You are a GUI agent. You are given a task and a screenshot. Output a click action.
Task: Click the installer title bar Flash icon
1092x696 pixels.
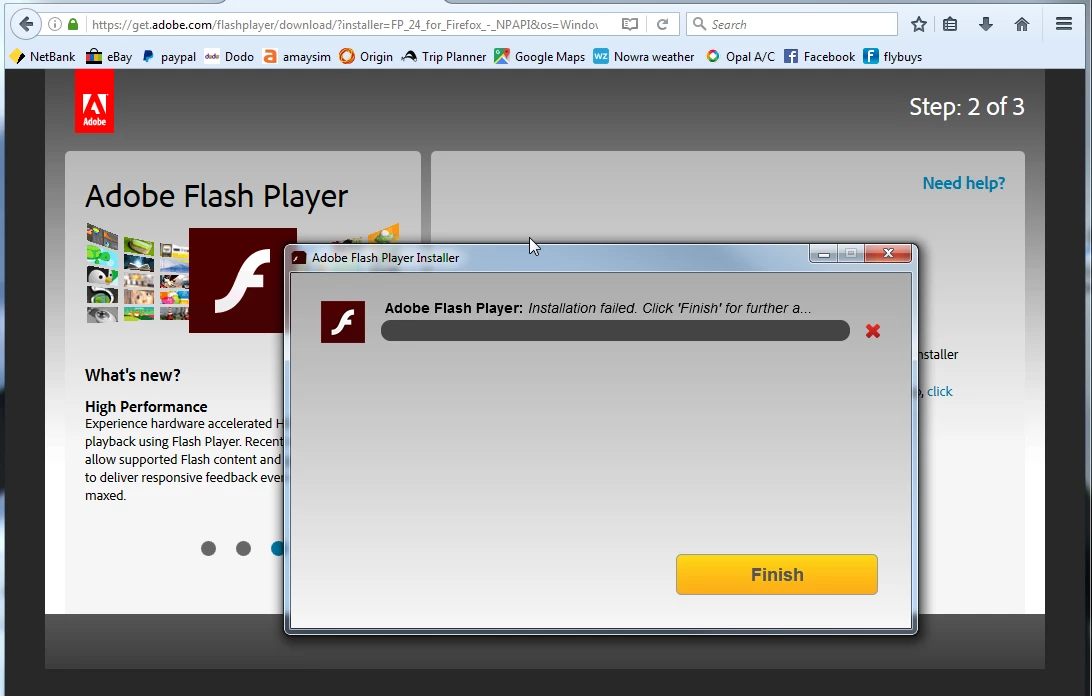[299, 258]
